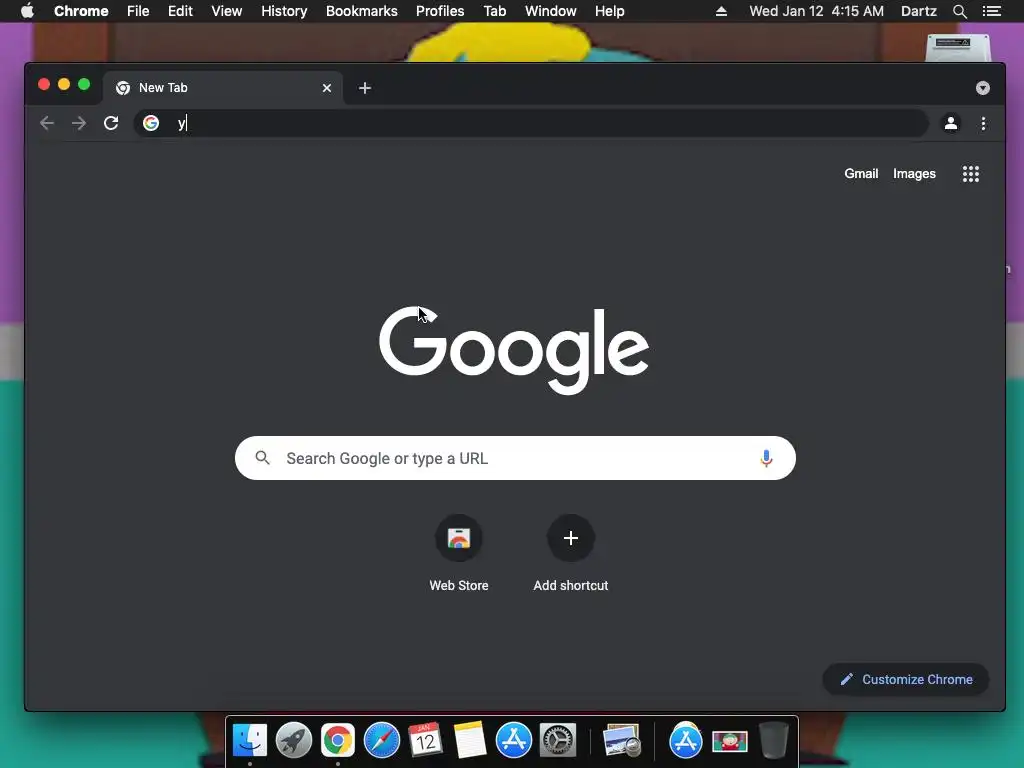This screenshot has height=768, width=1024.
Task: Open Calendar from the Dock
Action: (x=425, y=741)
